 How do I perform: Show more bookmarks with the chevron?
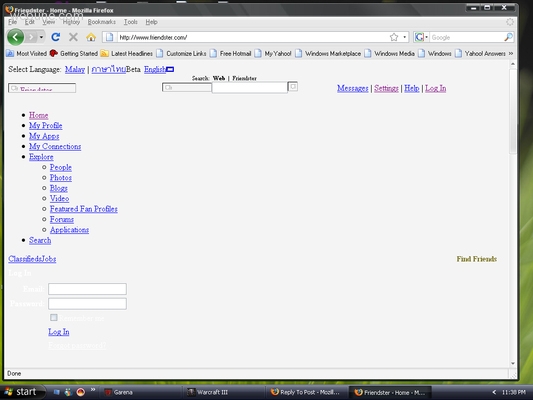click(x=511, y=53)
